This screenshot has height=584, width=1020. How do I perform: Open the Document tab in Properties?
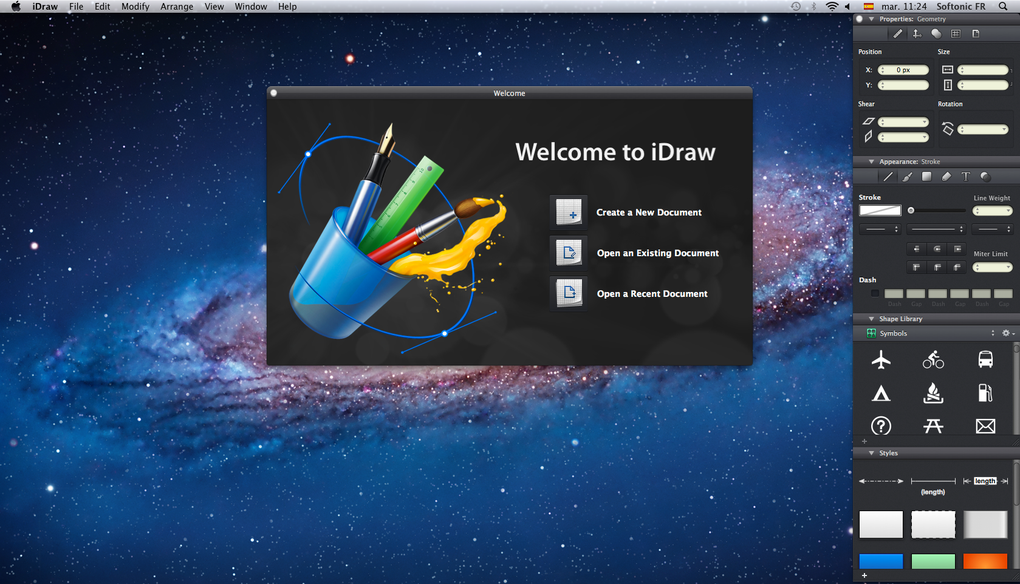[976, 34]
